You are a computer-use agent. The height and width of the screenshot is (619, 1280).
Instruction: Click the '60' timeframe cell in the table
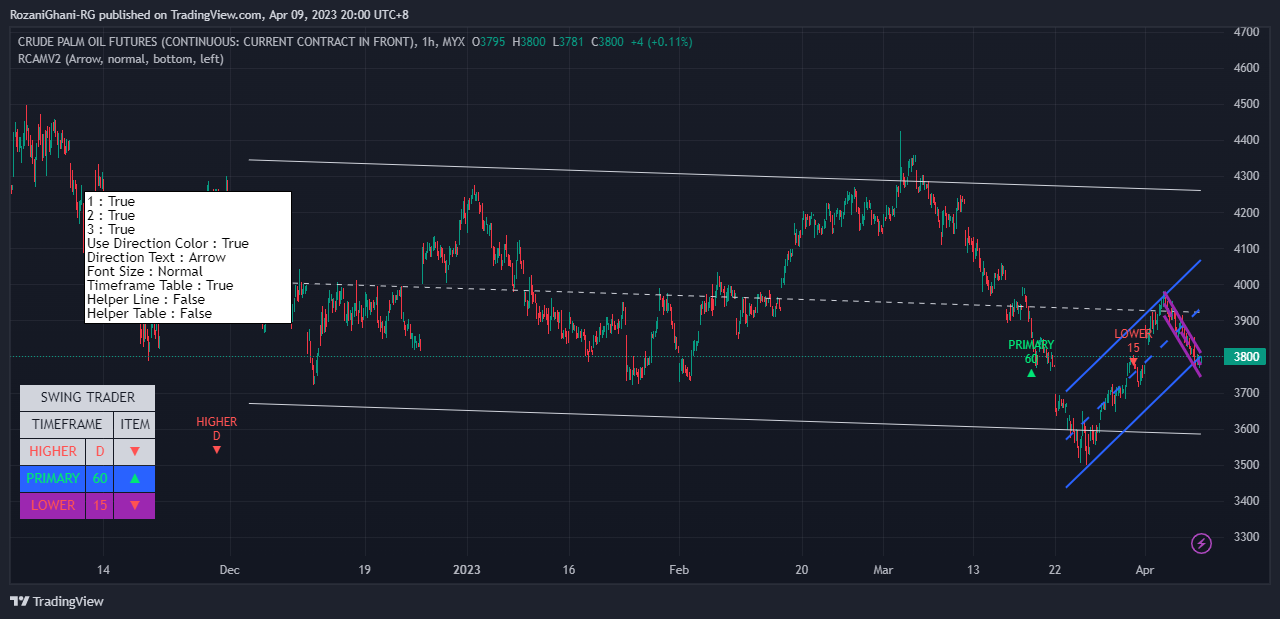[100, 479]
